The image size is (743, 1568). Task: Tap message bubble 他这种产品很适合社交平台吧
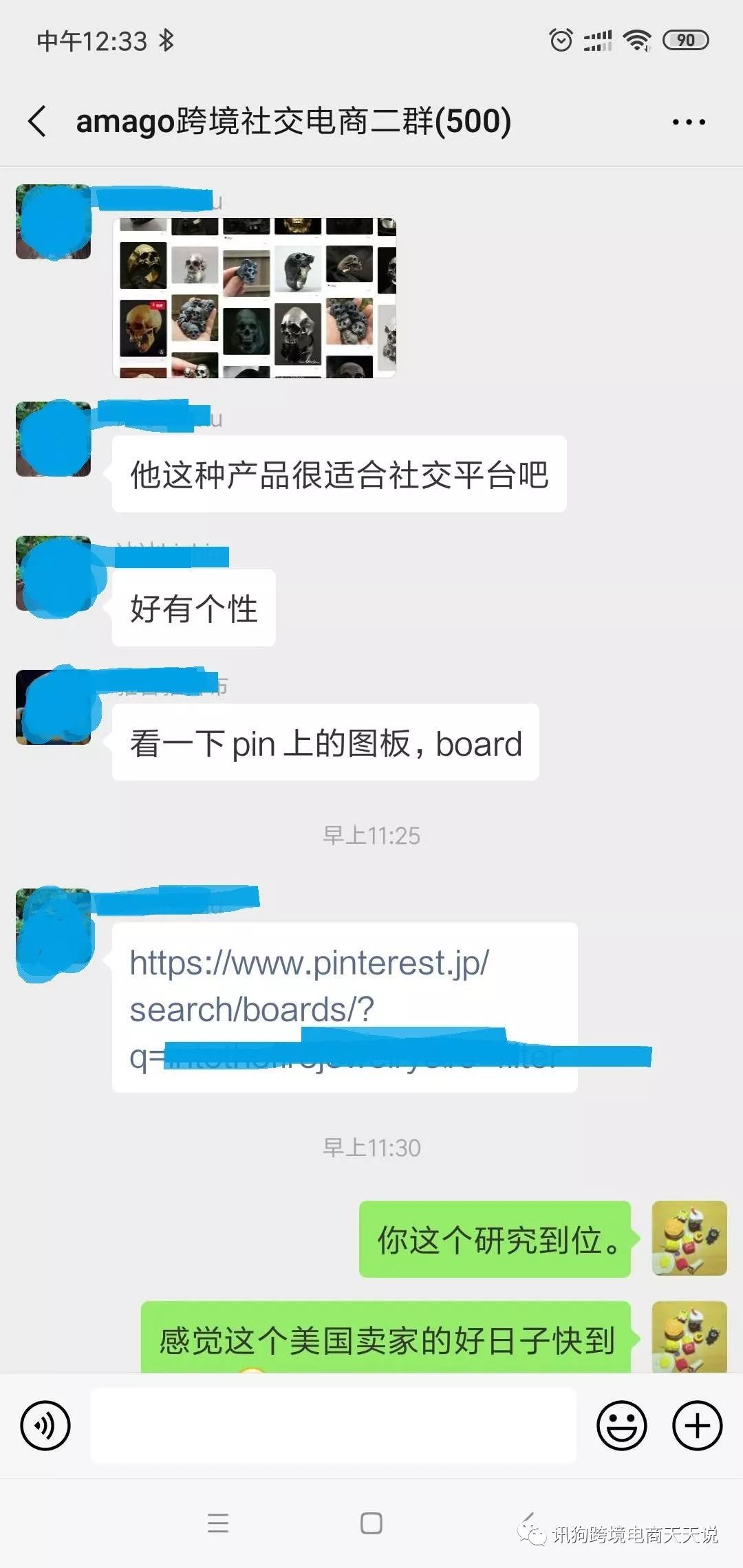339,474
